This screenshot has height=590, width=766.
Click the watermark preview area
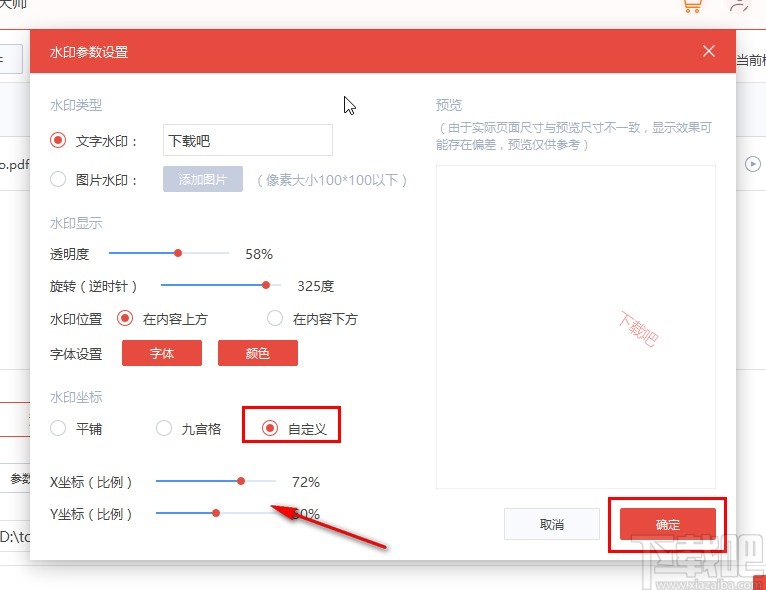click(x=575, y=327)
